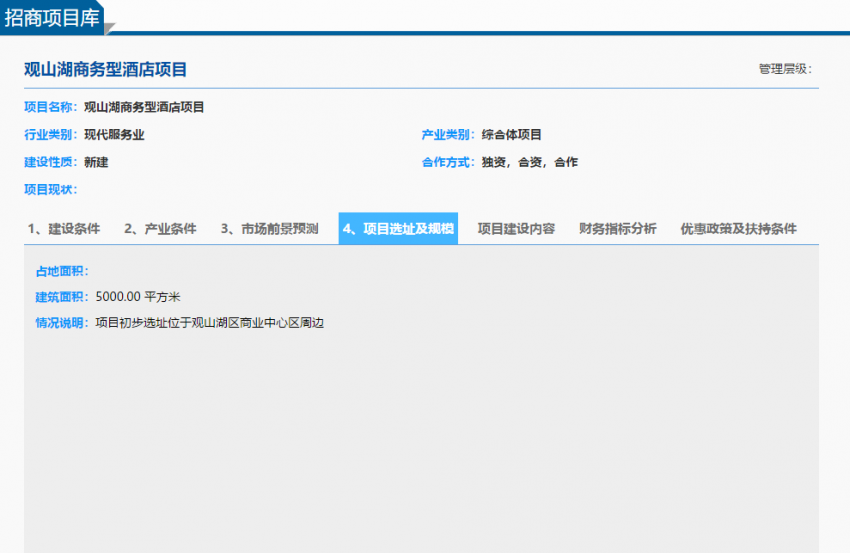Click the active 4、项目选址及规模 tab
This screenshot has height=553, width=850.
(398, 229)
